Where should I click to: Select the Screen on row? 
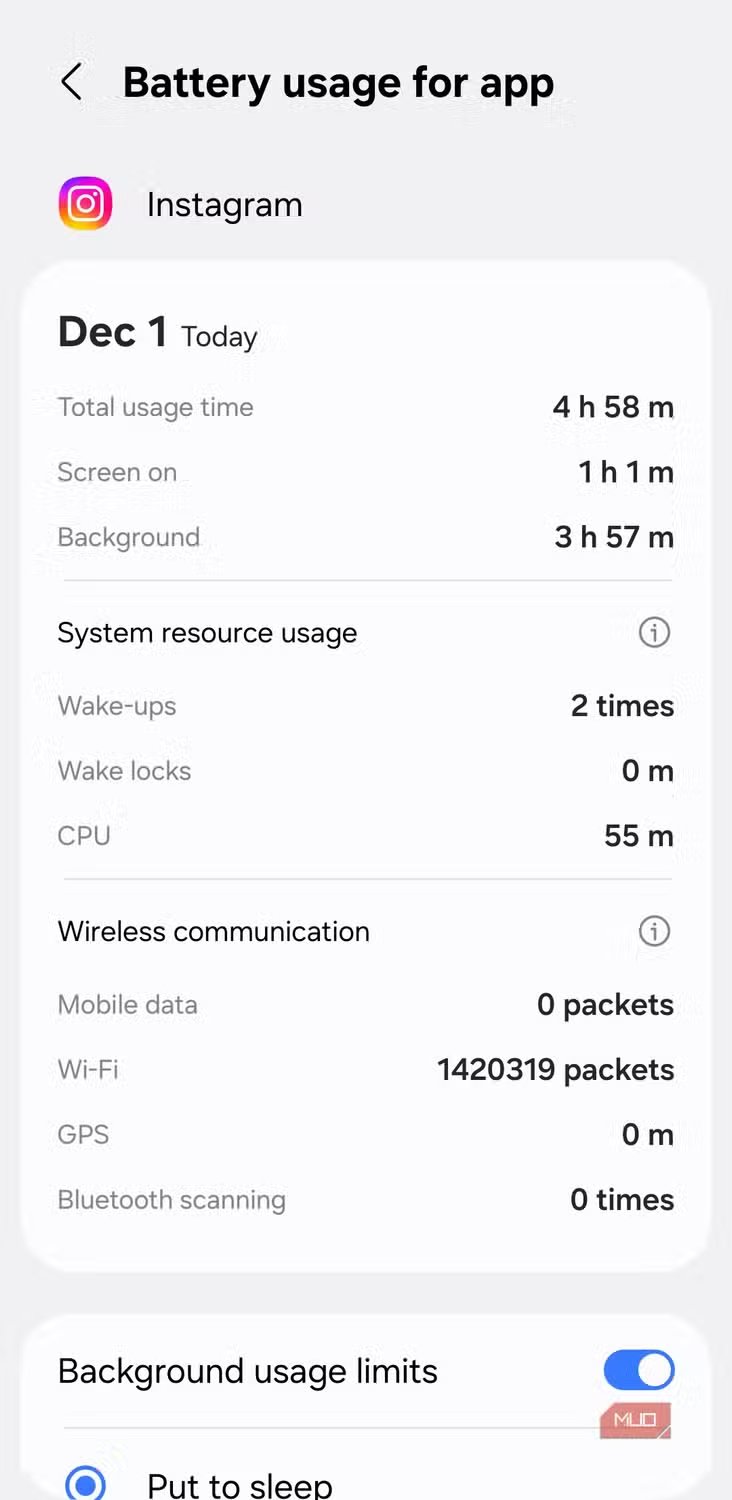point(365,472)
